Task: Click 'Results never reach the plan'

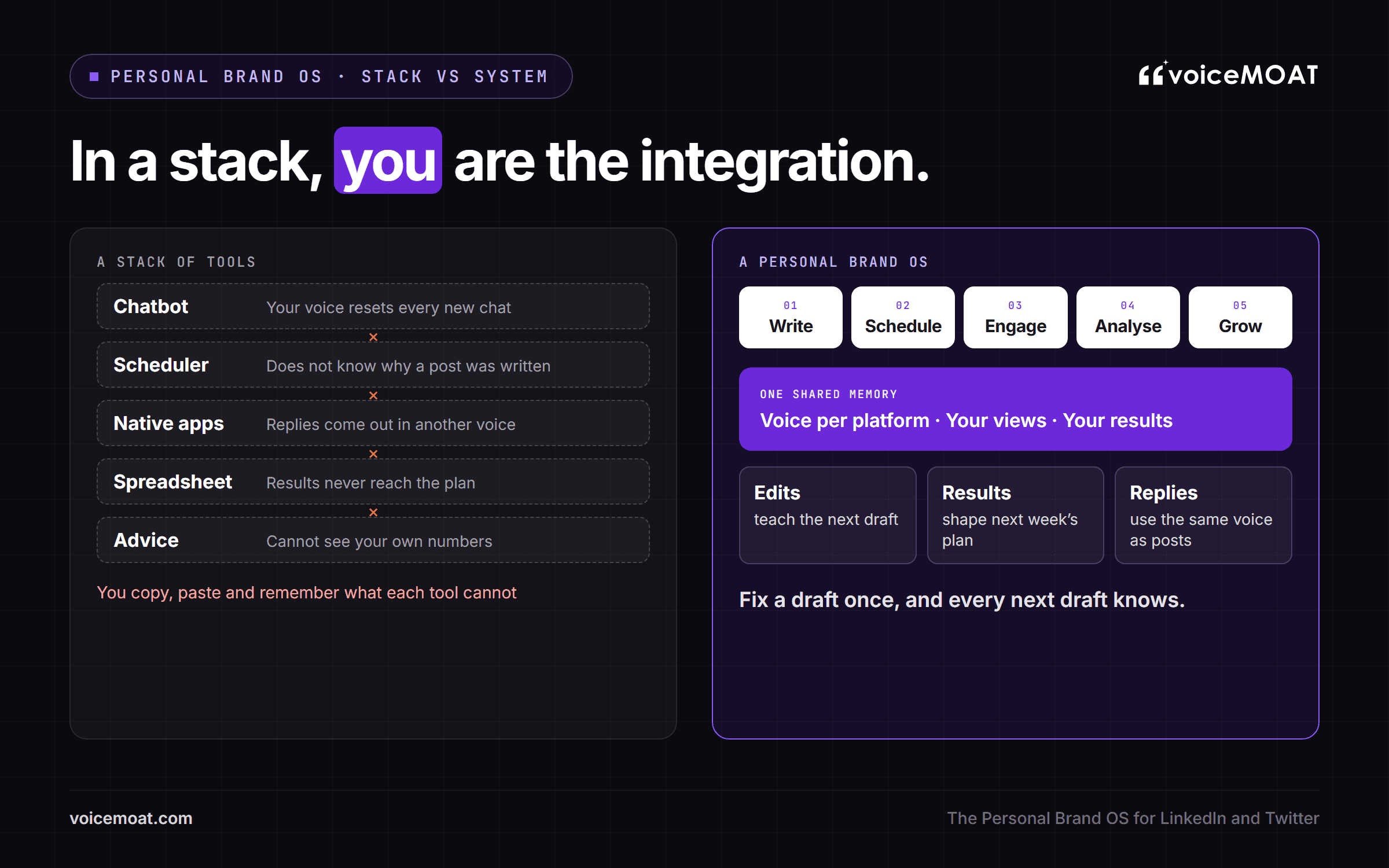Action: pos(370,483)
